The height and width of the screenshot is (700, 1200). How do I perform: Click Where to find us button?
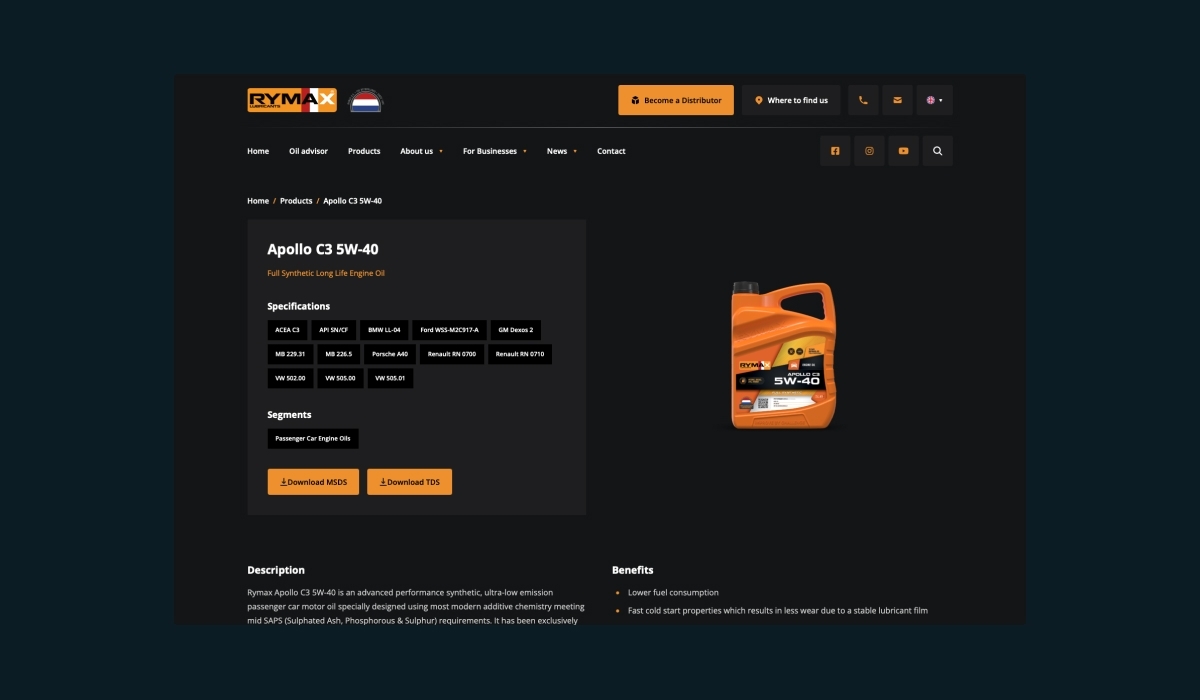791,100
